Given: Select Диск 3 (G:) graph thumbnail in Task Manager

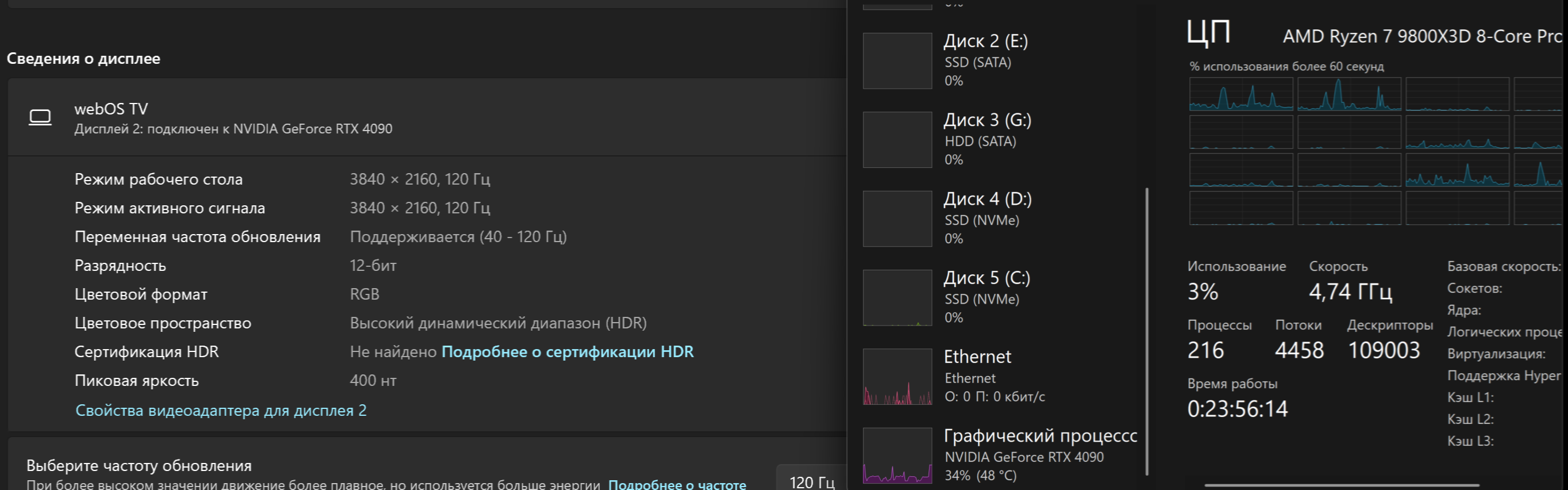Looking at the screenshot, I should pos(897,140).
